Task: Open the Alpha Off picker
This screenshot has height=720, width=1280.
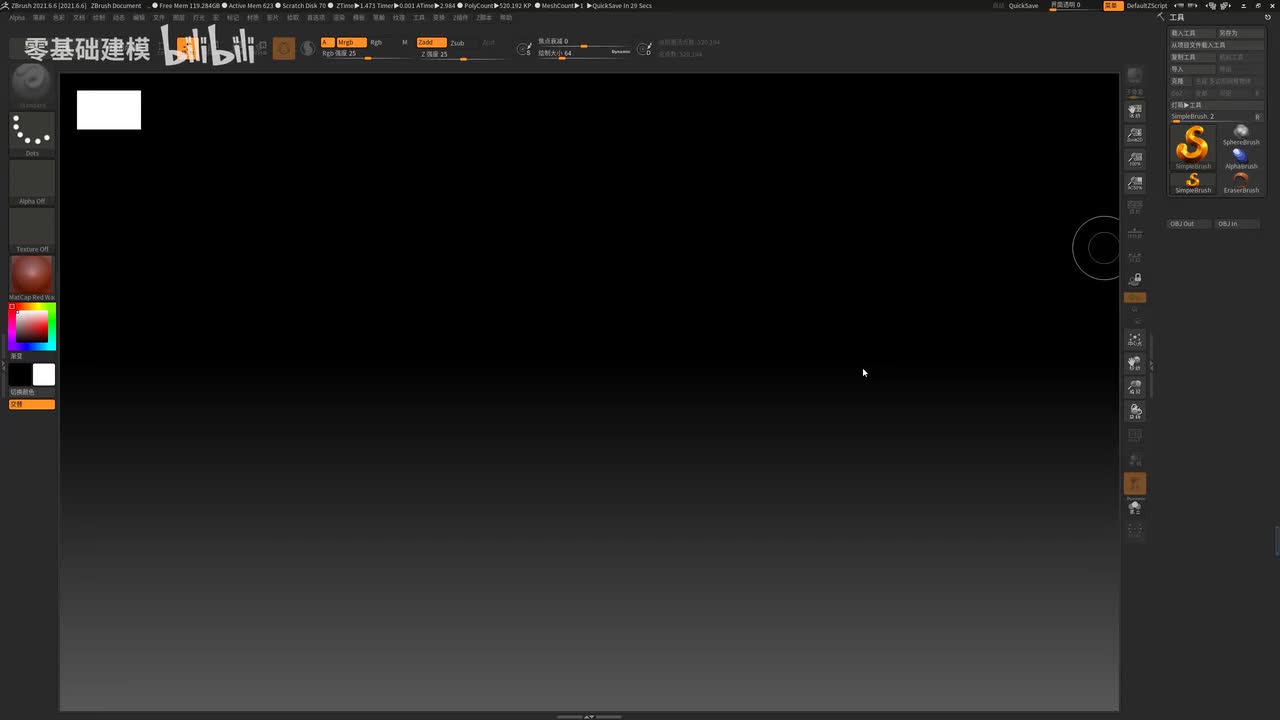Action: tap(32, 182)
